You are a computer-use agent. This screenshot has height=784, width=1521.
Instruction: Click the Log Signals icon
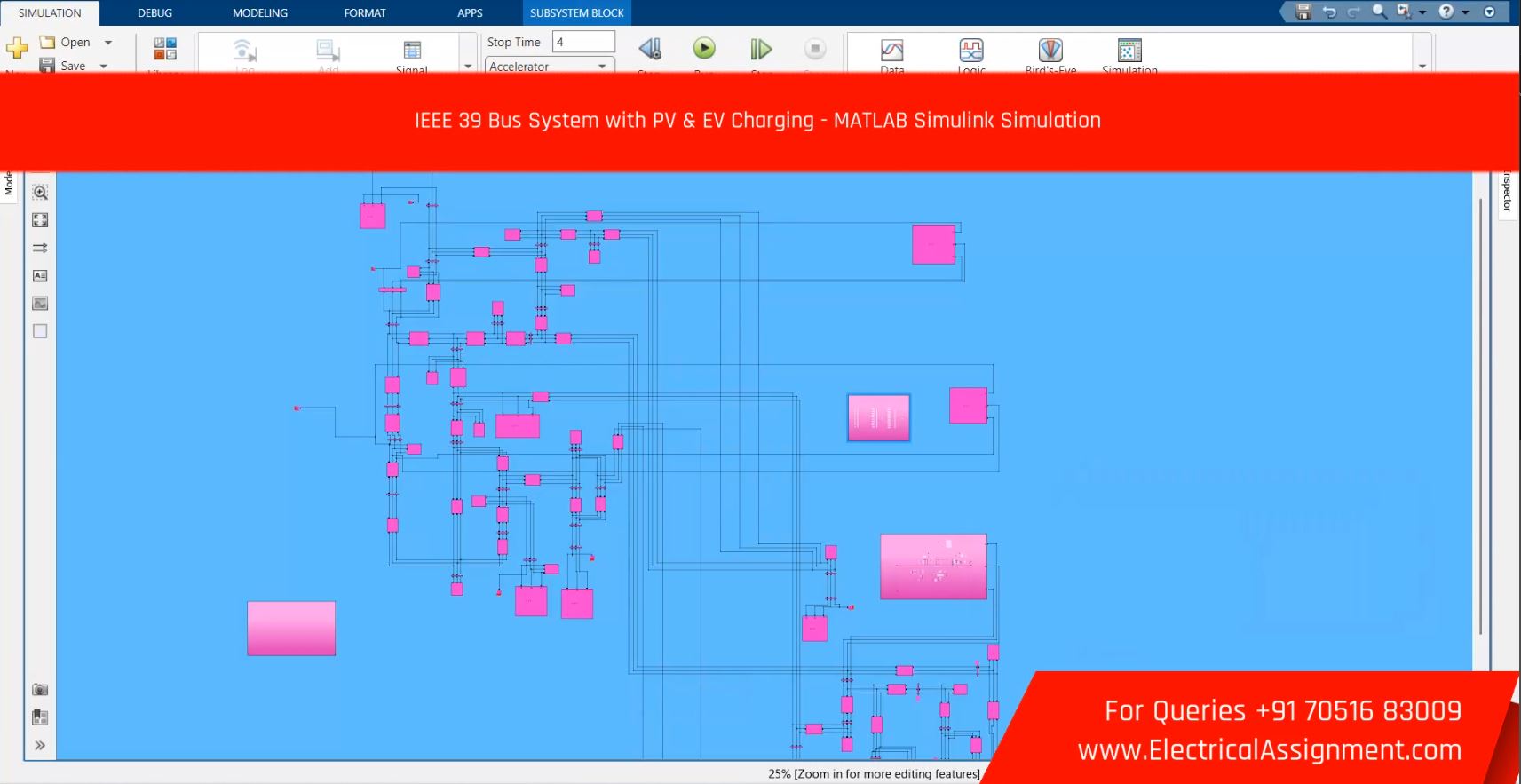click(244, 50)
